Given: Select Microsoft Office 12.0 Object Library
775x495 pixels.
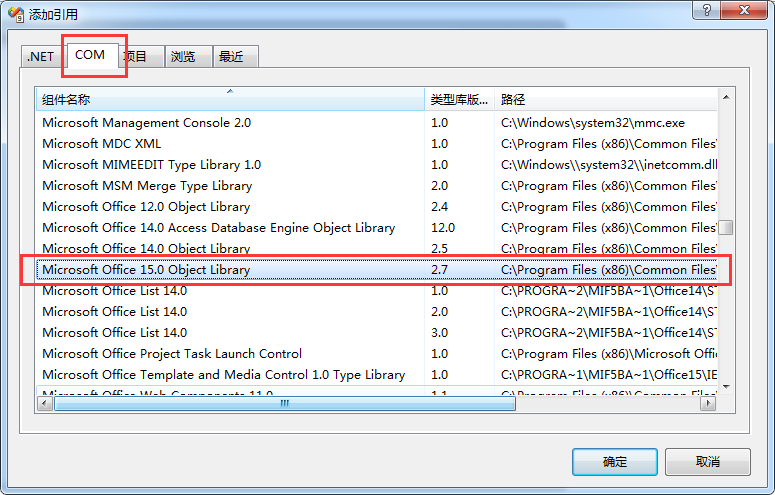Looking at the screenshot, I should click(x=377, y=207).
